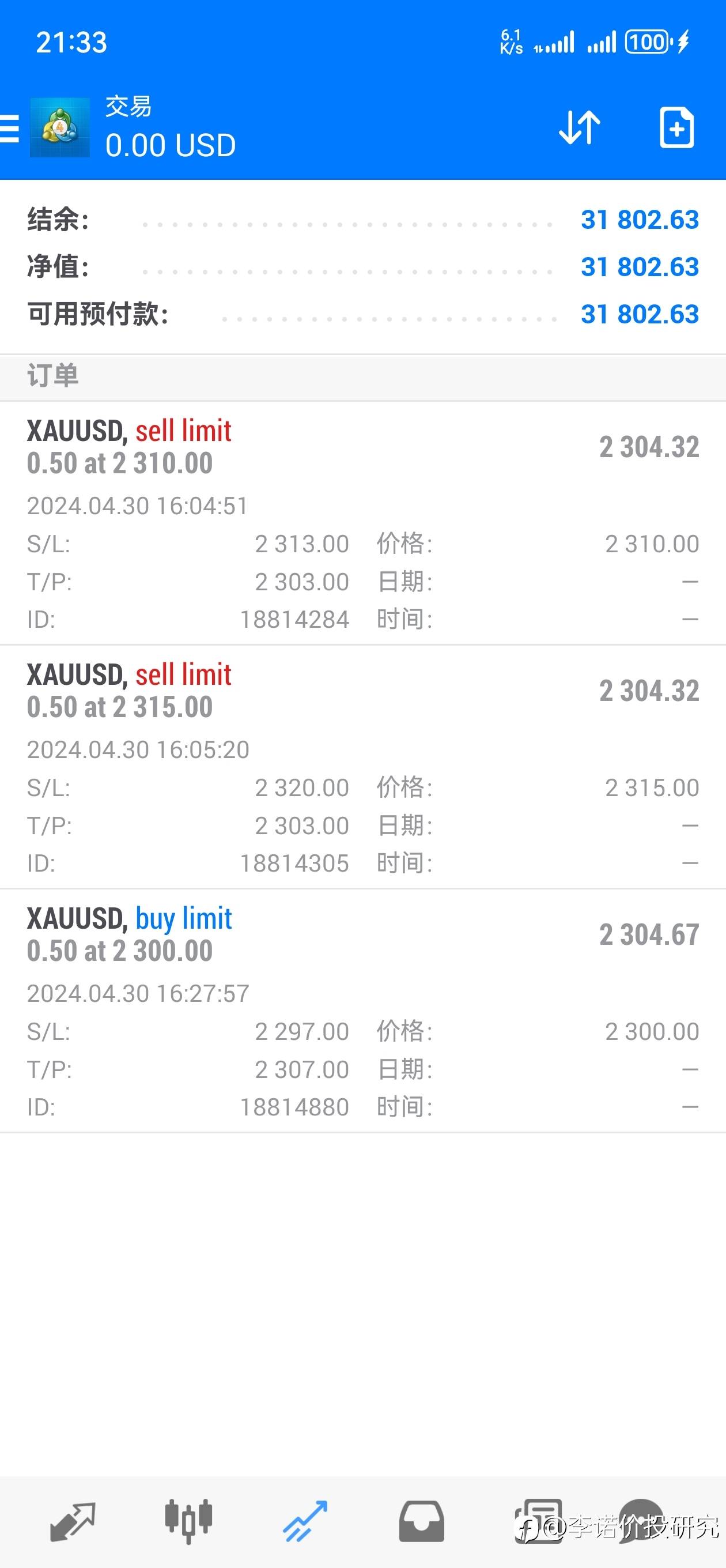Open the hamburger side menu

(10, 128)
